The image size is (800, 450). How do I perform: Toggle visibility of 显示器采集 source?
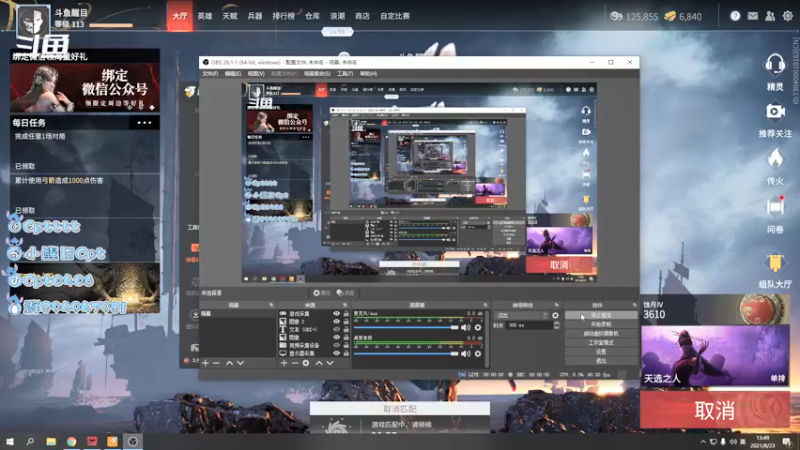336,353
